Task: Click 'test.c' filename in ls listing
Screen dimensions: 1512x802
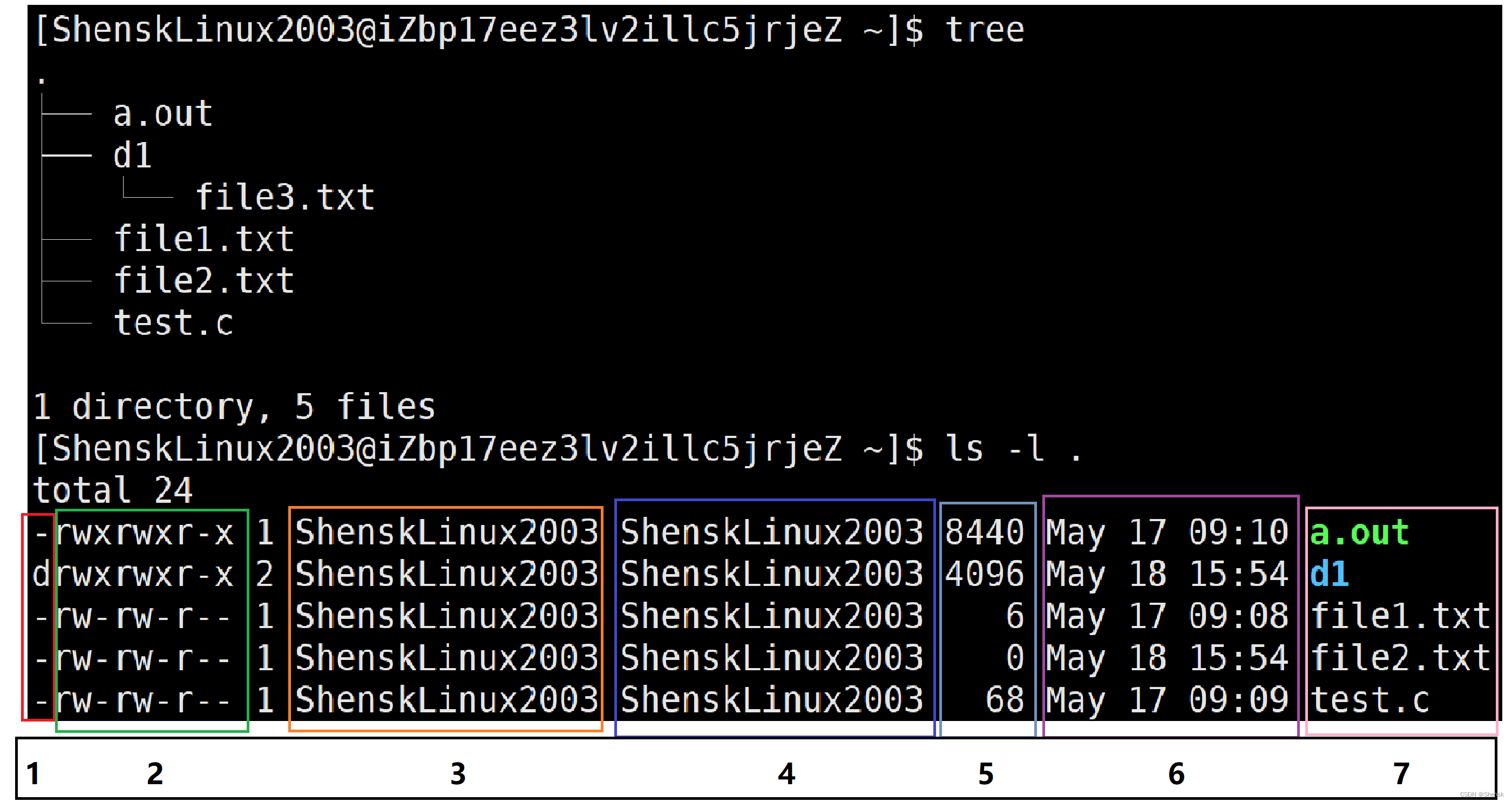Action: coord(1371,700)
